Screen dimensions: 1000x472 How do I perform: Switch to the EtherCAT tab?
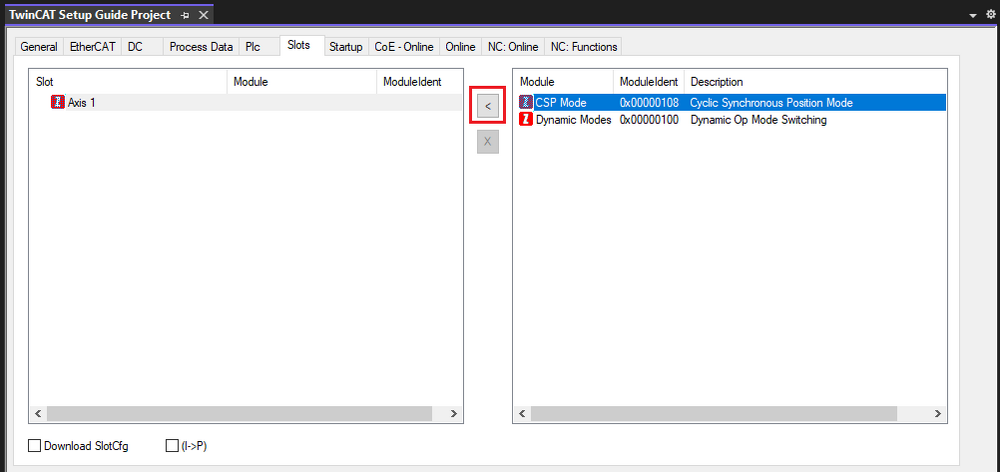pyautogui.click(x=92, y=47)
